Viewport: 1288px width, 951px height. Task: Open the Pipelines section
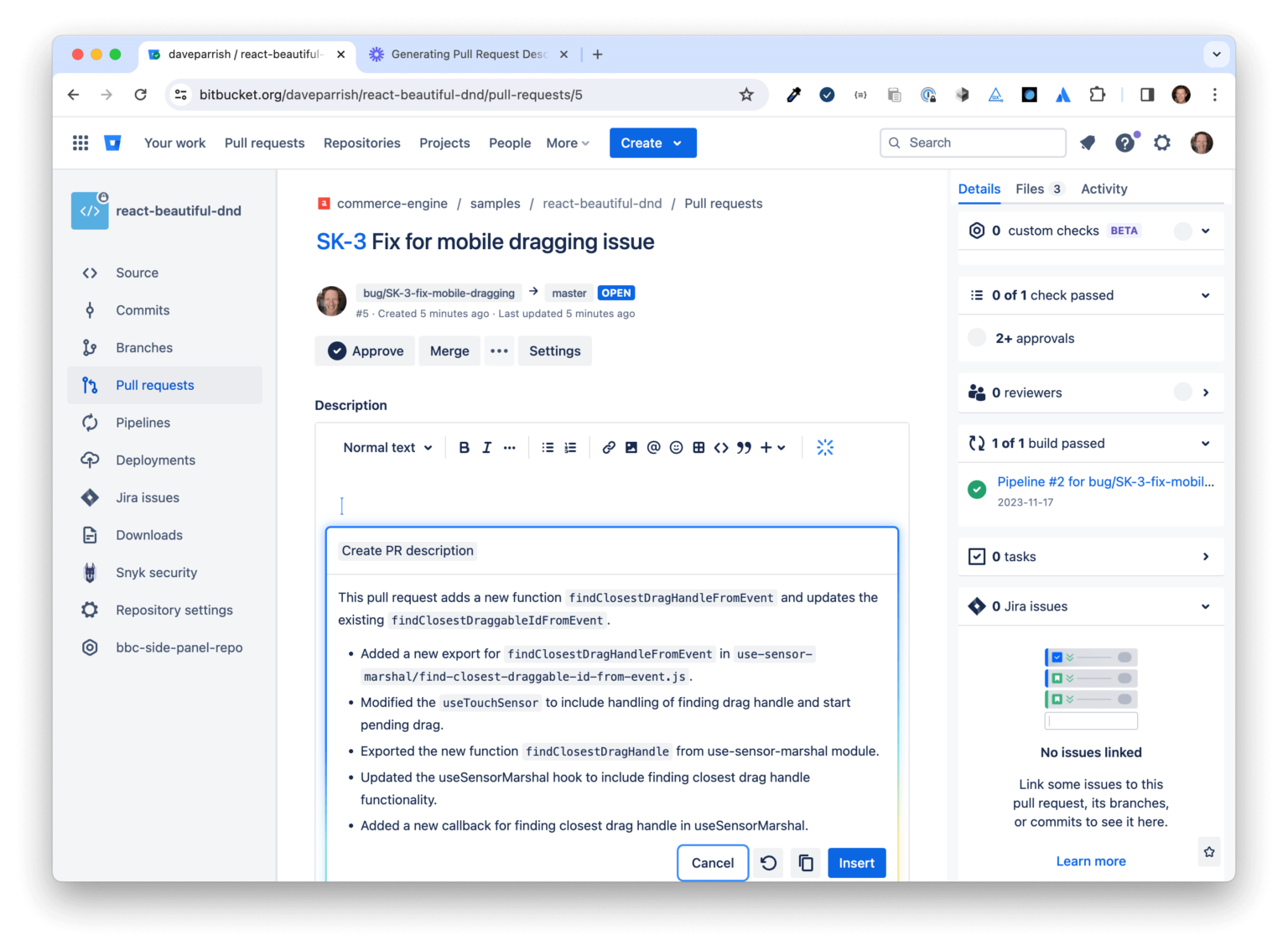click(x=142, y=422)
